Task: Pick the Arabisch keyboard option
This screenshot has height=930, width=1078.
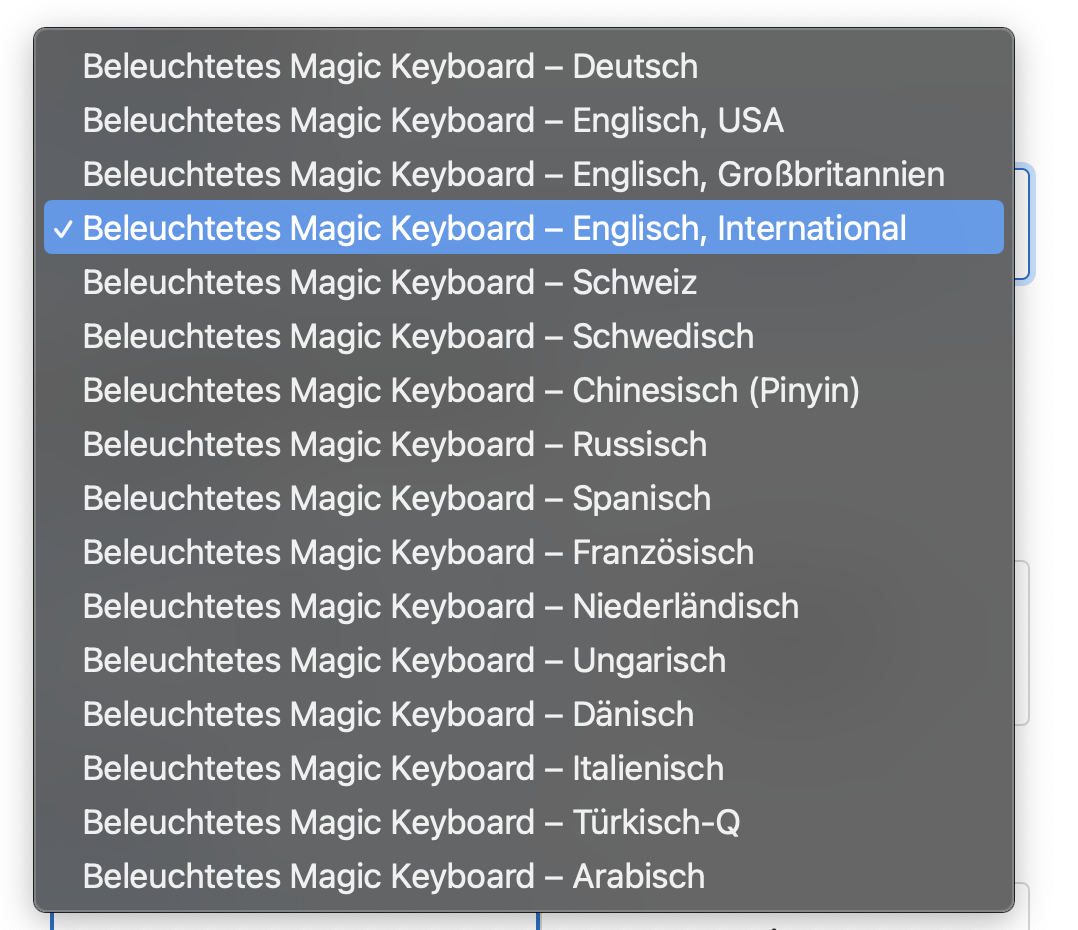Action: click(x=394, y=877)
